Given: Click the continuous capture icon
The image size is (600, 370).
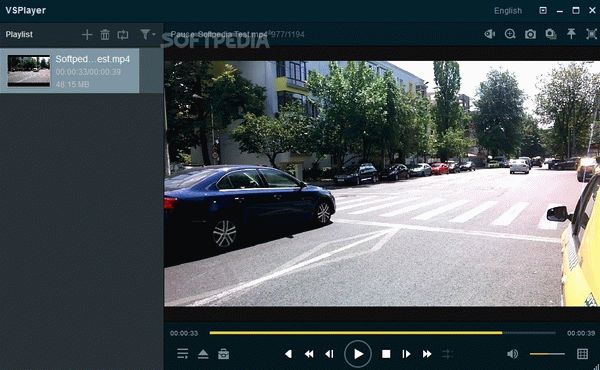Looking at the screenshot, I should (551, 34).
